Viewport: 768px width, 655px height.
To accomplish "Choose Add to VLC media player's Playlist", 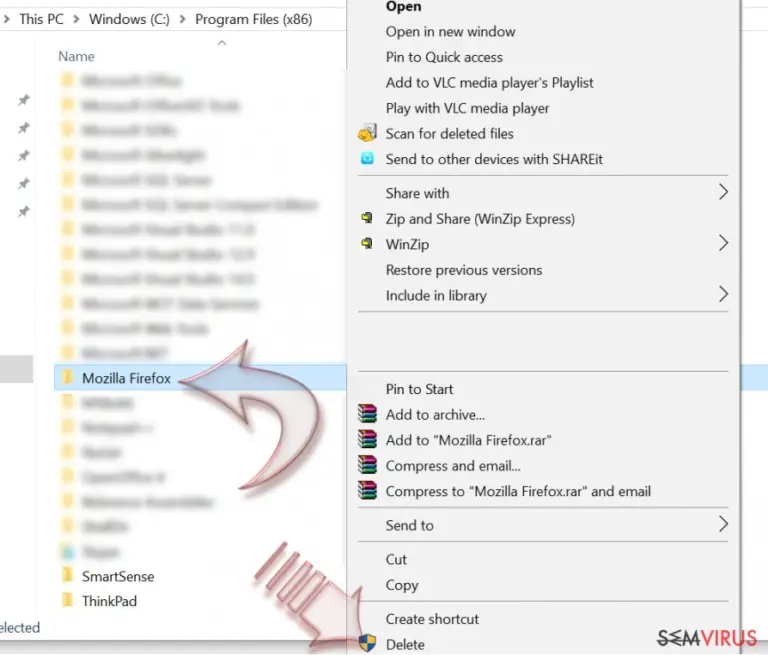I will [489, 83].
